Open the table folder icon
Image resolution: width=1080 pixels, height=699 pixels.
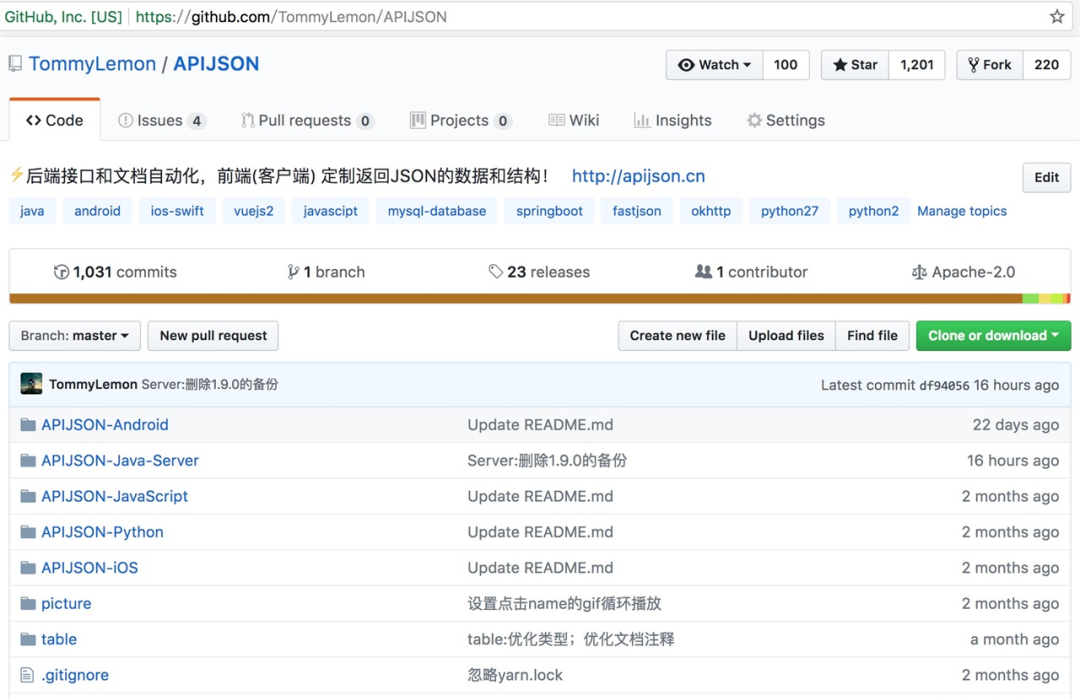28,639
